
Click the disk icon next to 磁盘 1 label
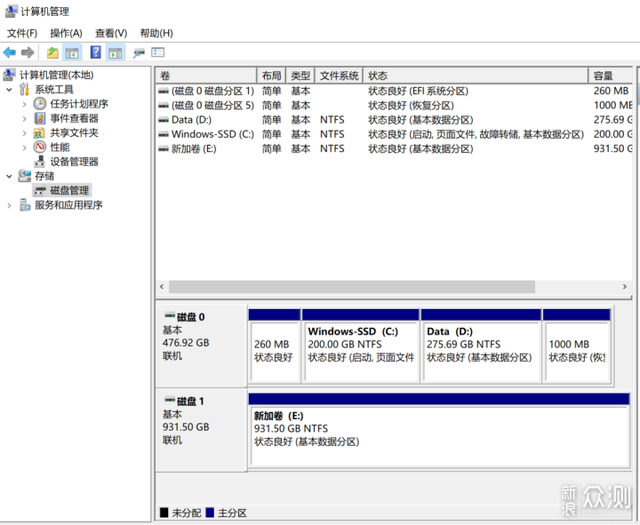170,399
